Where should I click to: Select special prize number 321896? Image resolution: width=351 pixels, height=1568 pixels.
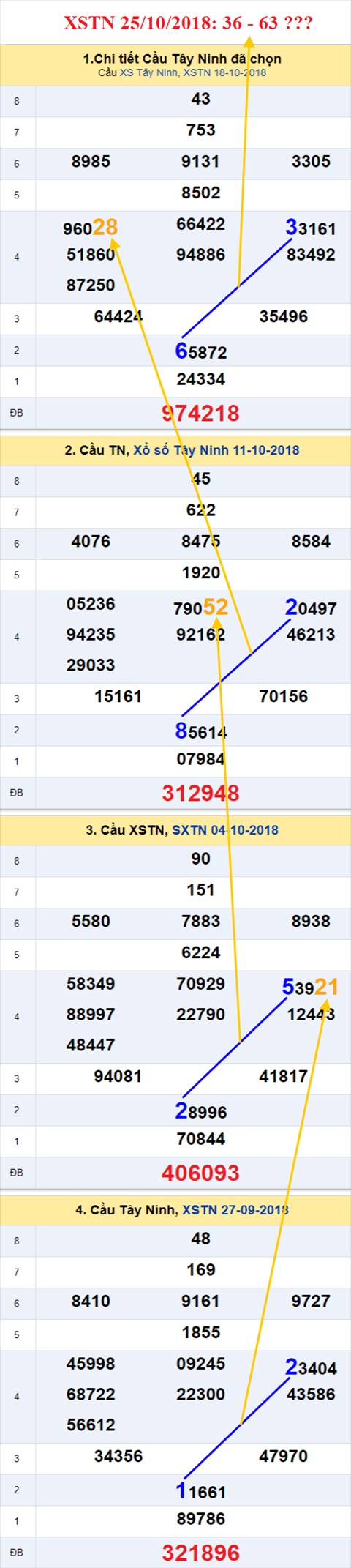(200, 1553)
